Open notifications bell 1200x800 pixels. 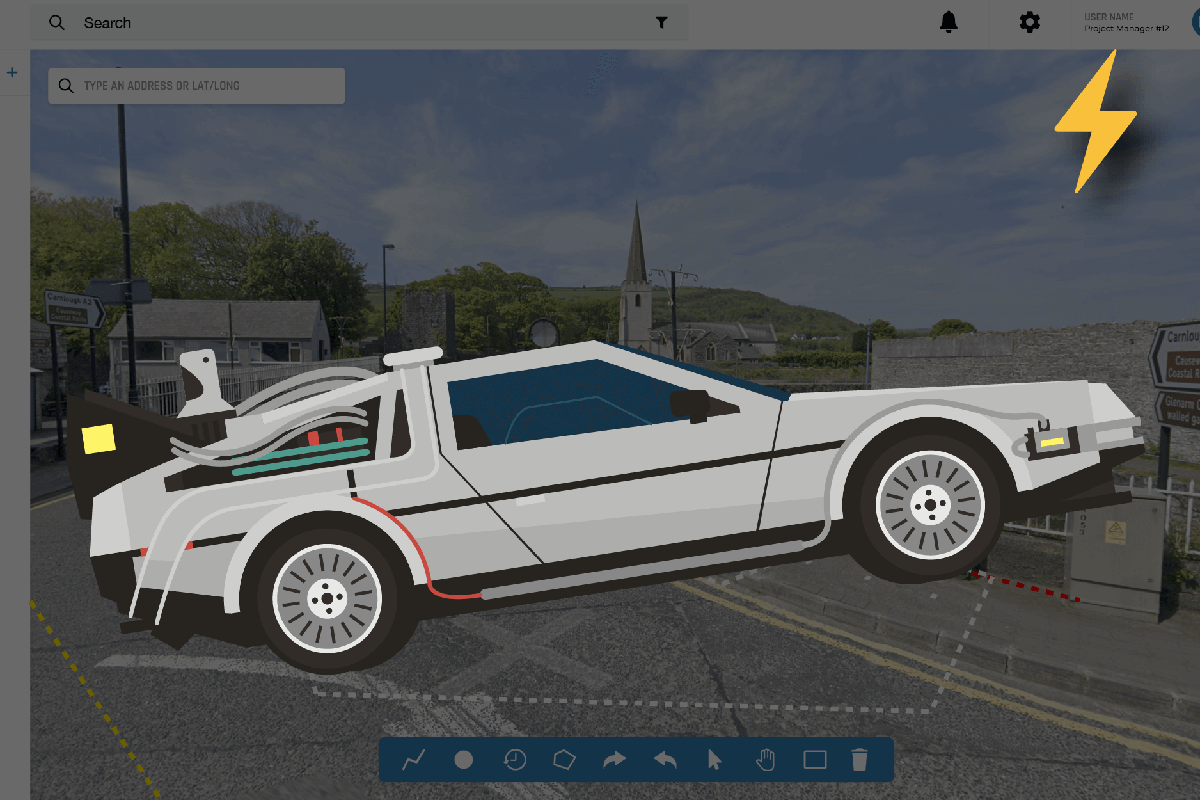(949, 22)
